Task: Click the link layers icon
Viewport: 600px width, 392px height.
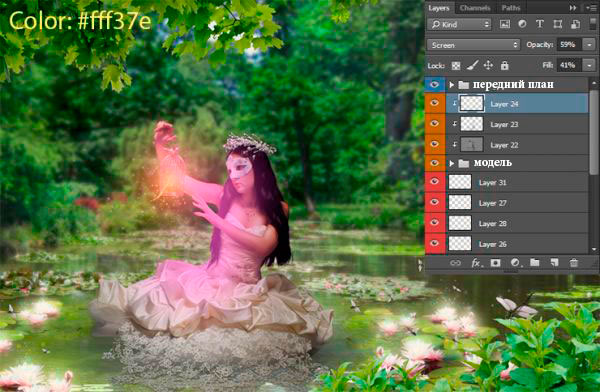Action: [455, 263]
